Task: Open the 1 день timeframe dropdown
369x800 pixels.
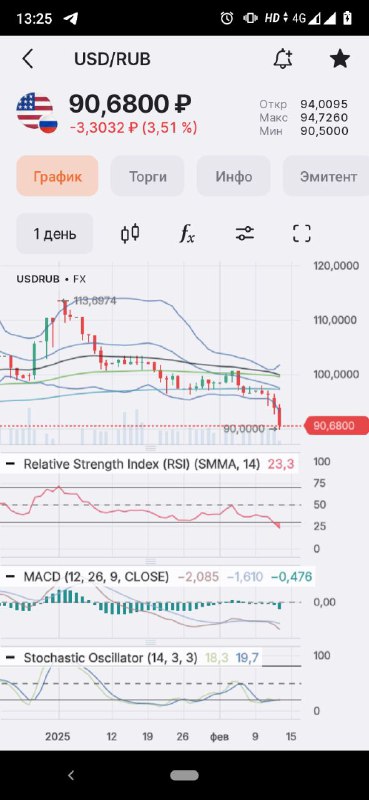Action: 55,234
